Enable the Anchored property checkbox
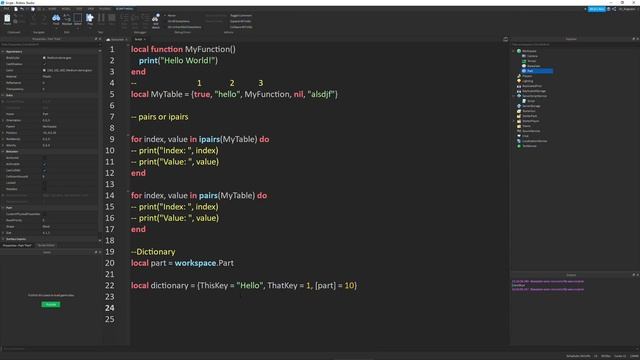 [x=44, y=158]
